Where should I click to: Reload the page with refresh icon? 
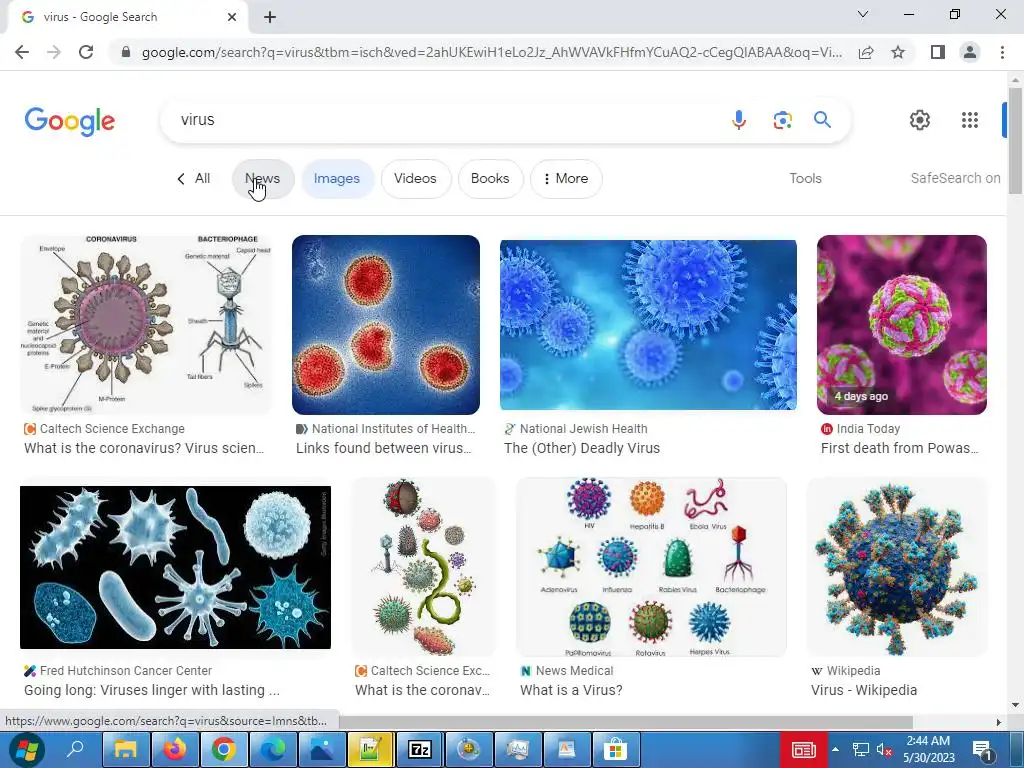click(86, 52)
